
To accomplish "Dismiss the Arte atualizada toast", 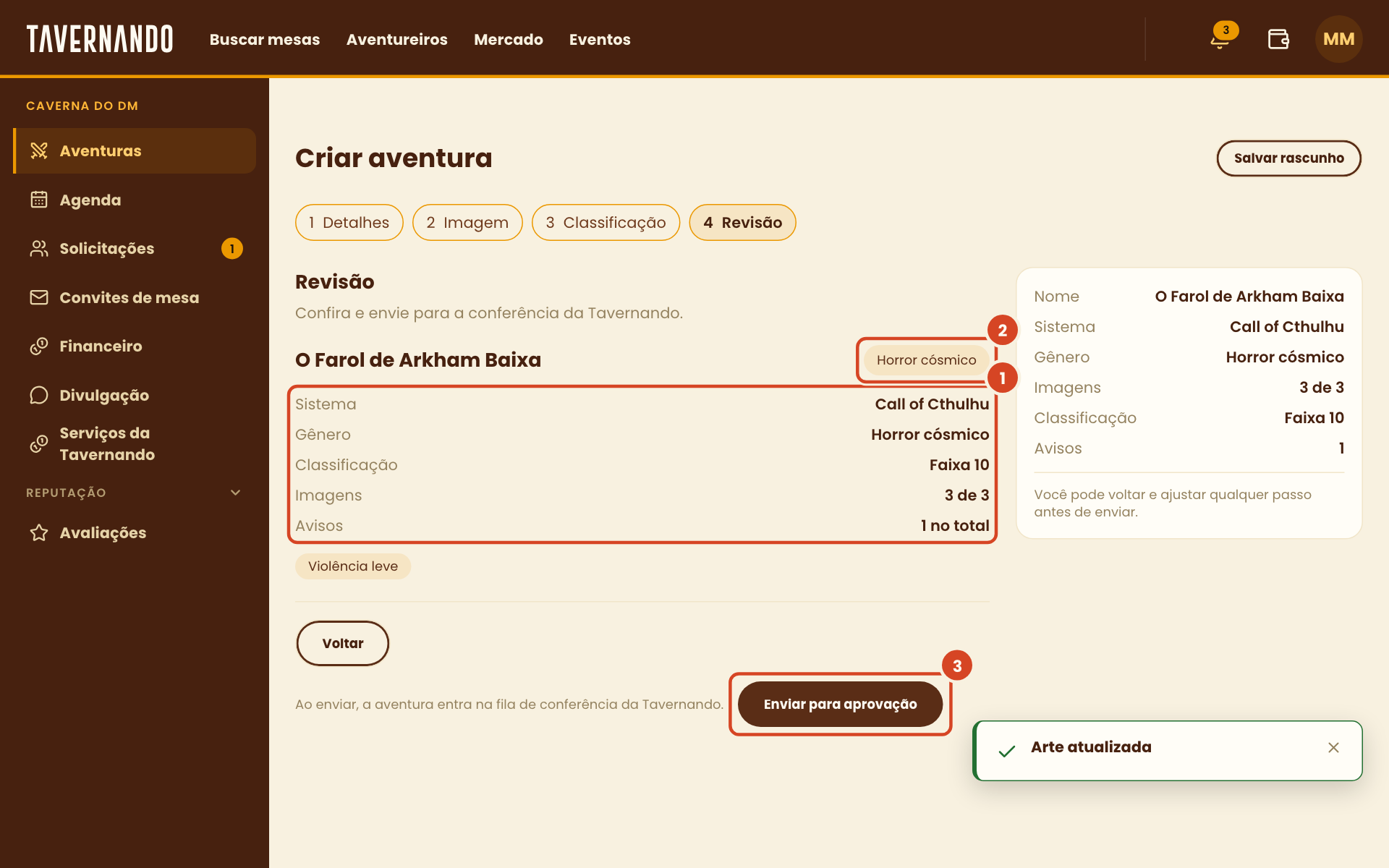I will click(x=1333, y=747).
